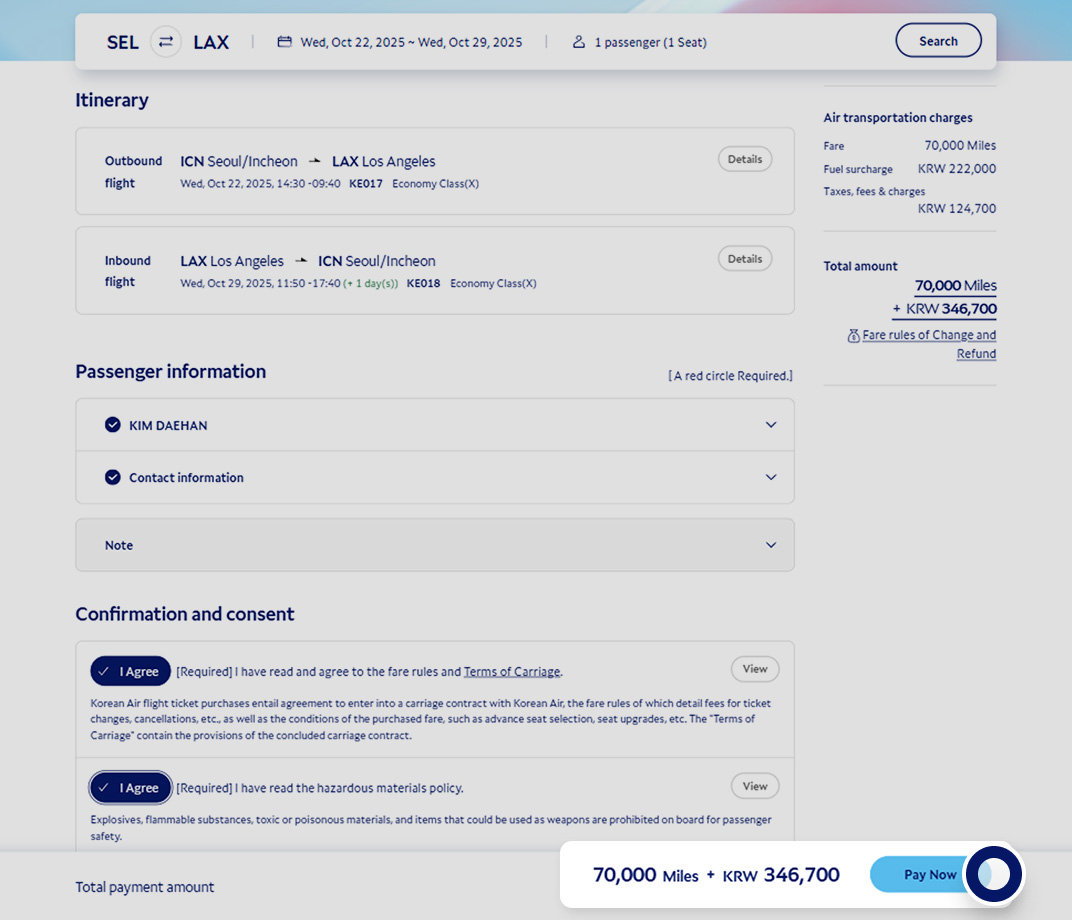Open the round chatbot icon at bottom right
Viewport: 1072px width, 920px height.
click(x=993, y=875)
